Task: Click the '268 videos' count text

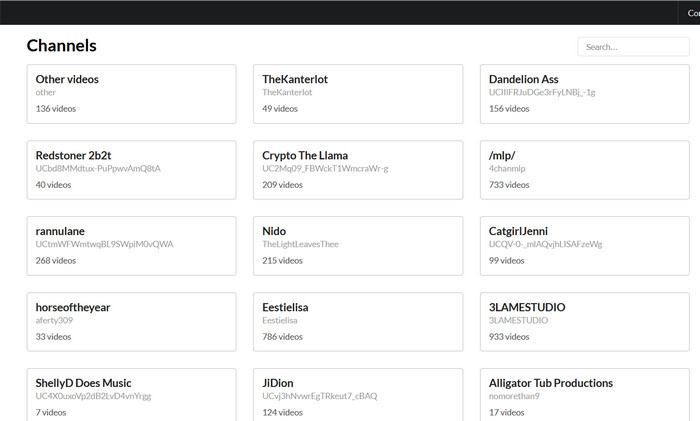Action: (x=56, y=260)
